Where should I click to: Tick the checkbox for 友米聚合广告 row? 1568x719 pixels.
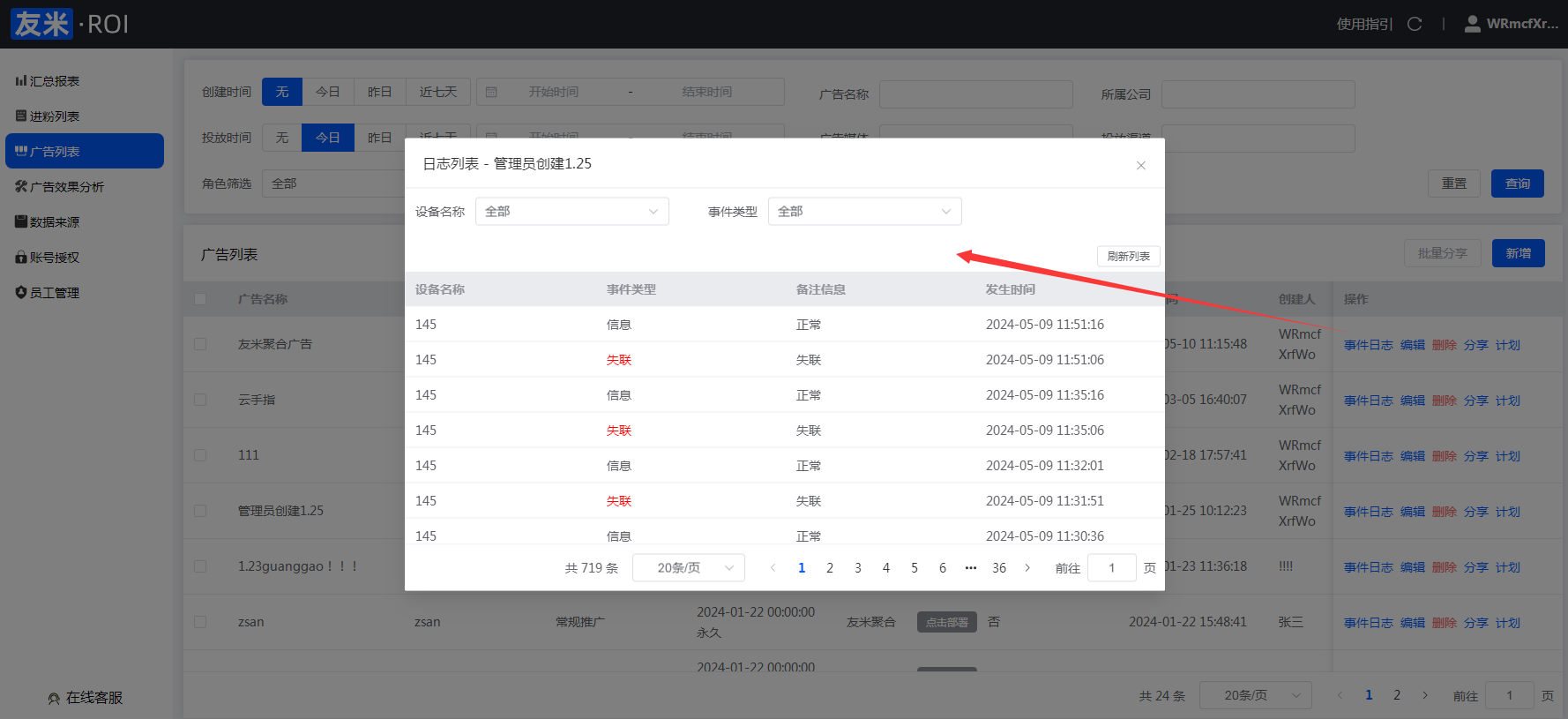coord(200,344)
